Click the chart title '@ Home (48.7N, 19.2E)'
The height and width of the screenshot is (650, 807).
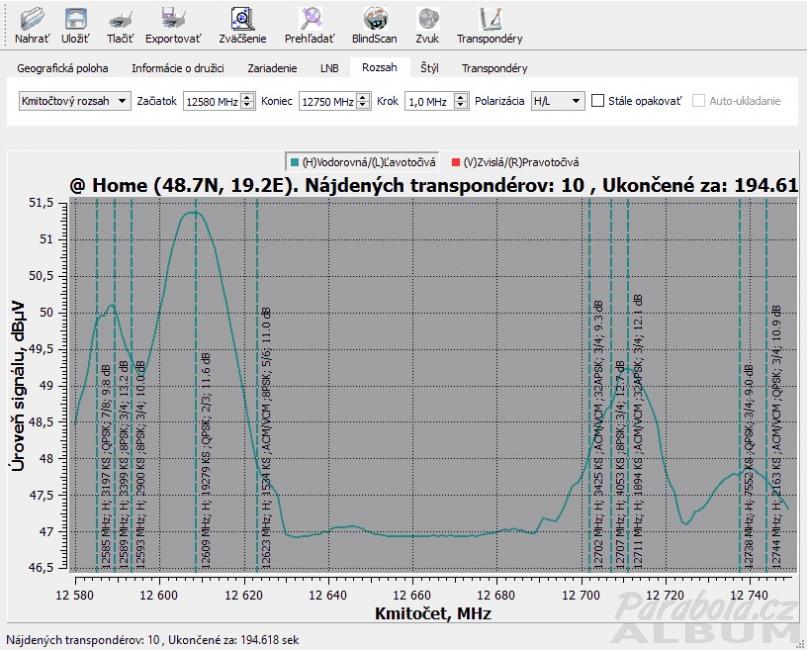(184, 185)
